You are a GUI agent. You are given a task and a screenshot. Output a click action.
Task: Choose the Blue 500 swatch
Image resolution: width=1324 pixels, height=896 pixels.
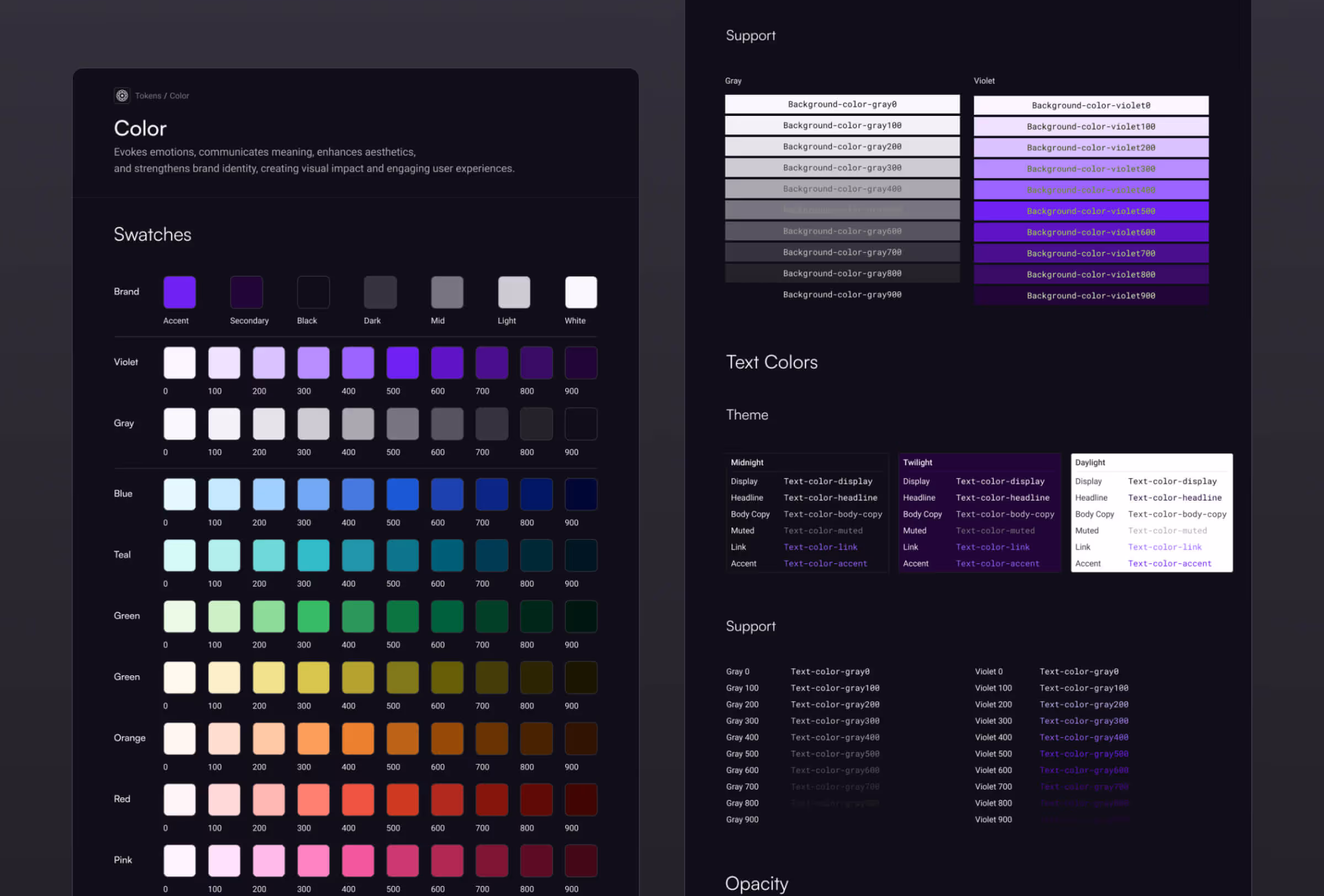point(402,494)
